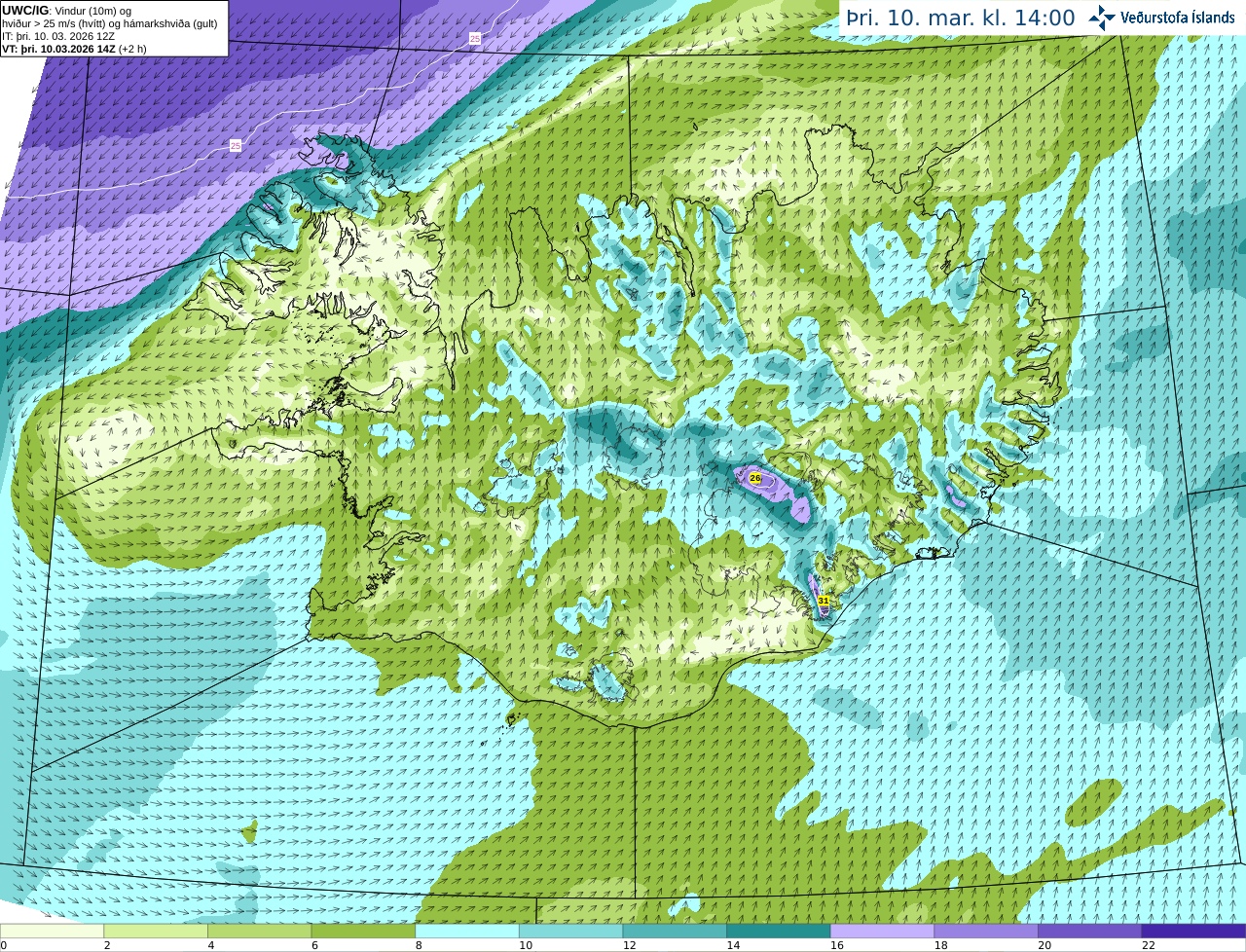The width and height of the screenshot is (1246, 952).
Task: Click the scale value 22 under the color bar
Action: (x=1149, y=945)
